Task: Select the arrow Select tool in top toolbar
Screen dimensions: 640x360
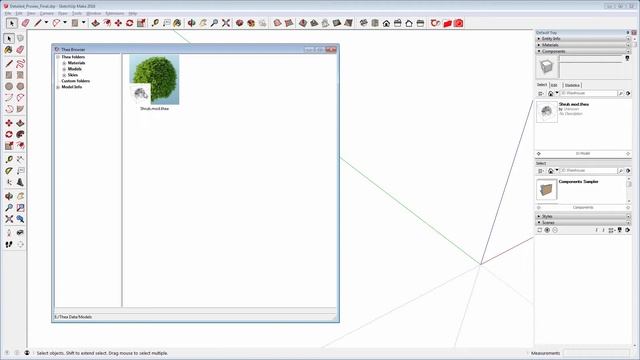Action: tap(11, 23)
